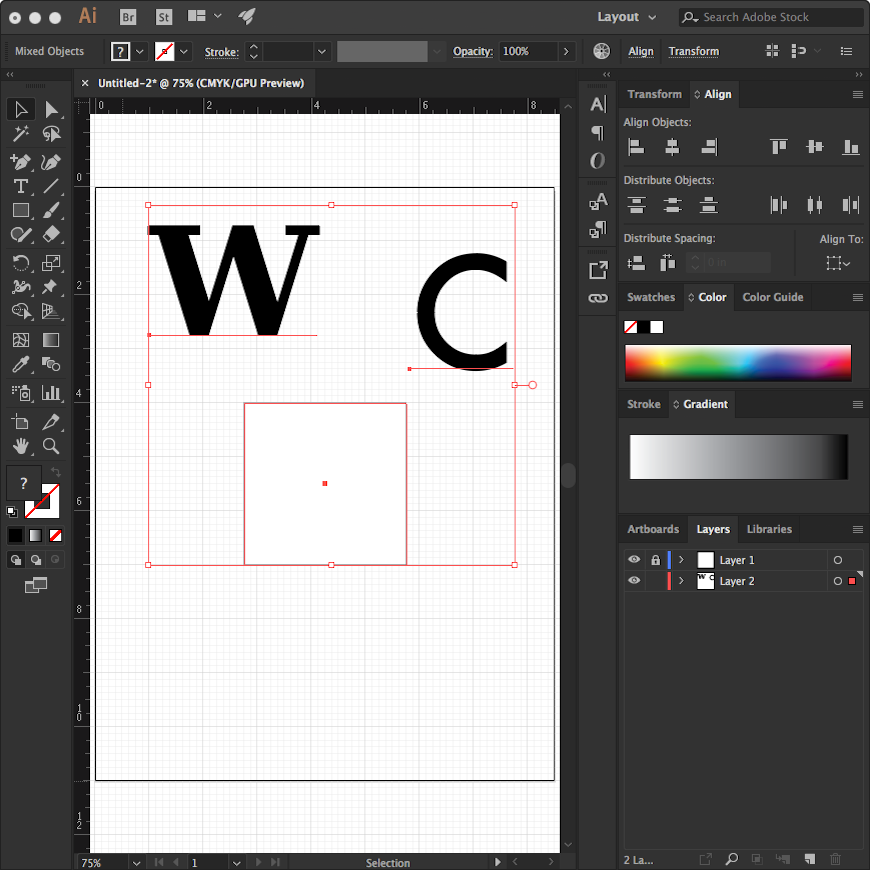Click the Align button in control bar
The image size is (870, 870).
coord(640,51)
